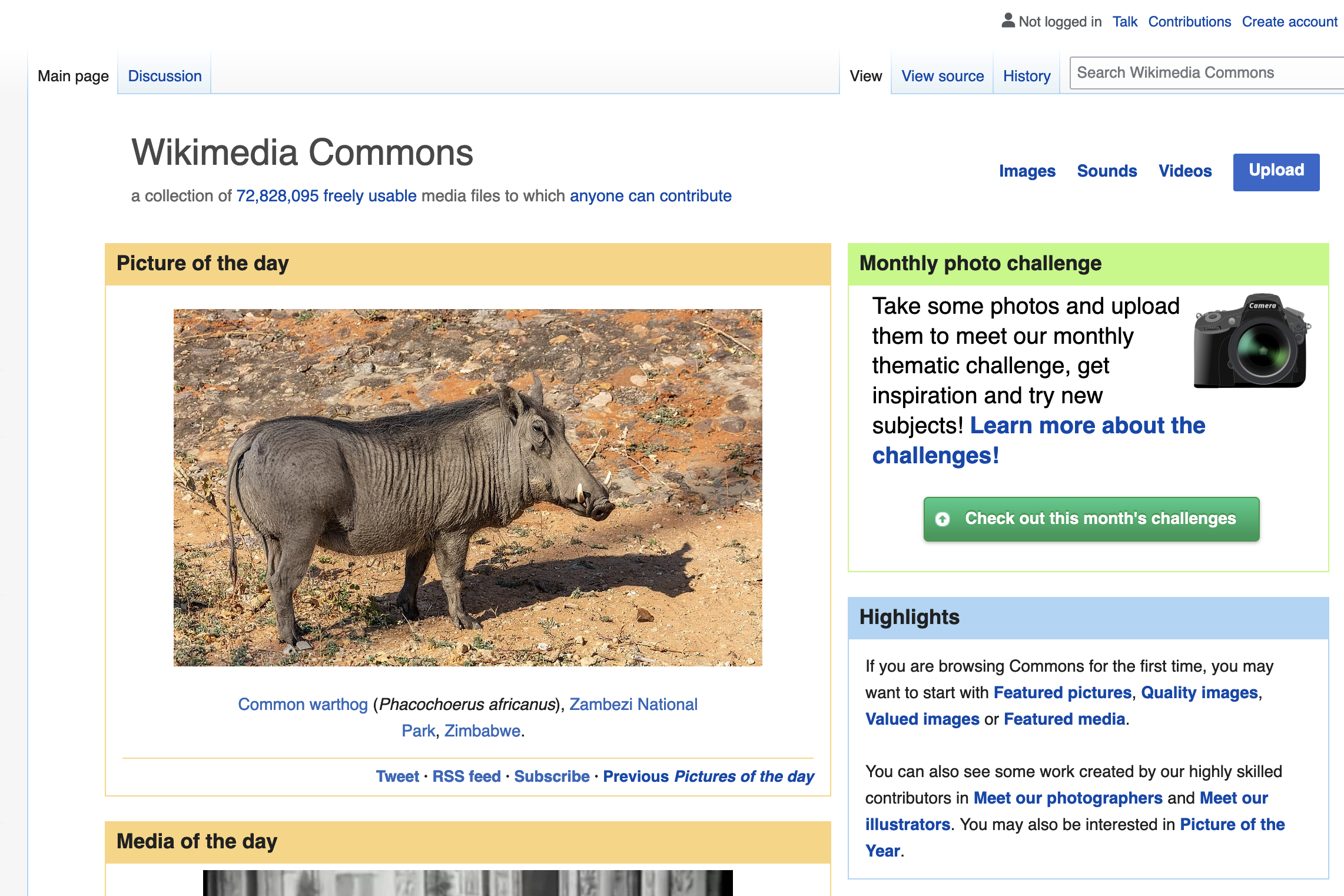This screenshot has height=896, width=1344.
Task: Open the Featured pictures link
Action: 1063,692
